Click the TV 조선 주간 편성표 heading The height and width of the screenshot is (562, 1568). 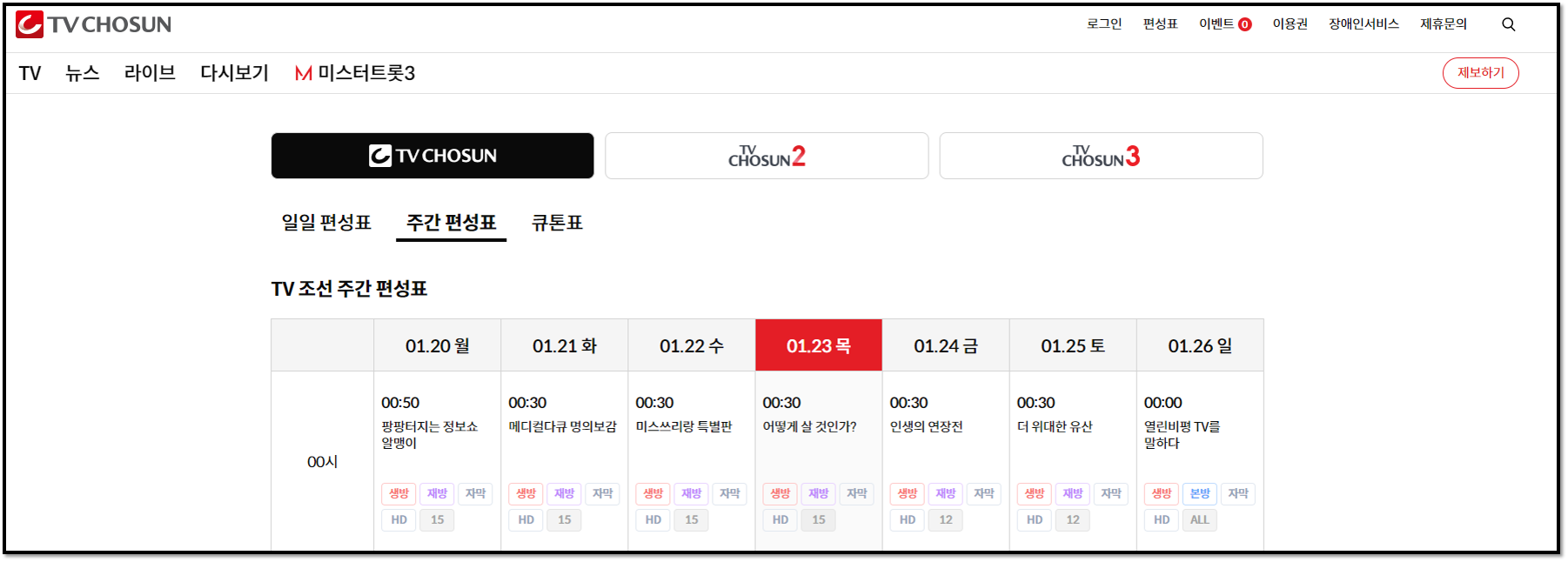point(349,289)
